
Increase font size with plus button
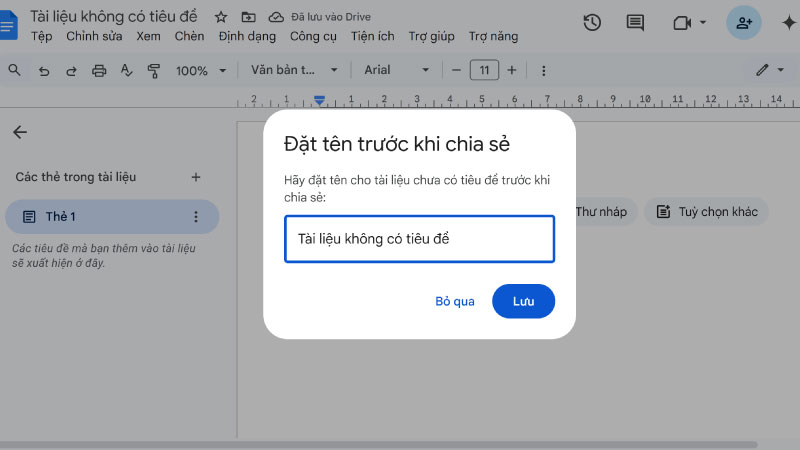[512, 71]
